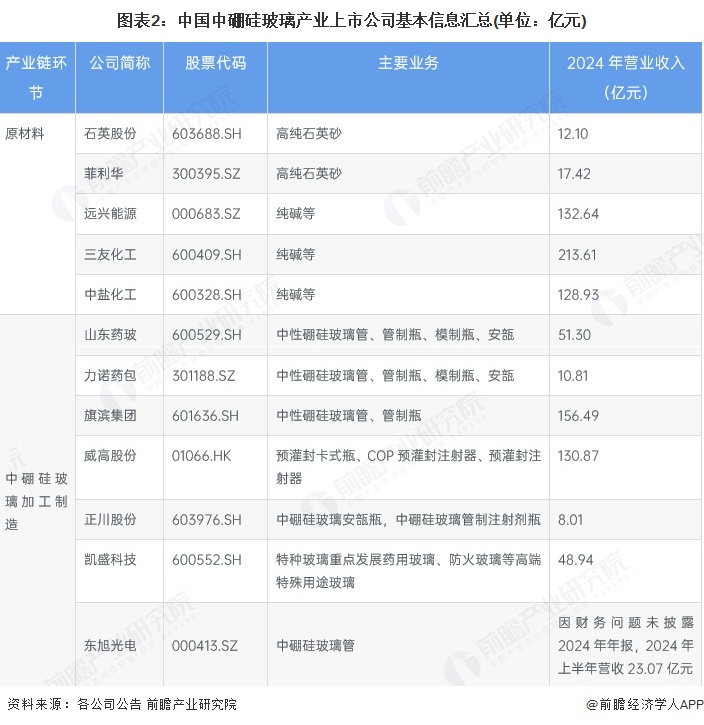Click the chart title 图表2 heading

[x=351, y=21]
